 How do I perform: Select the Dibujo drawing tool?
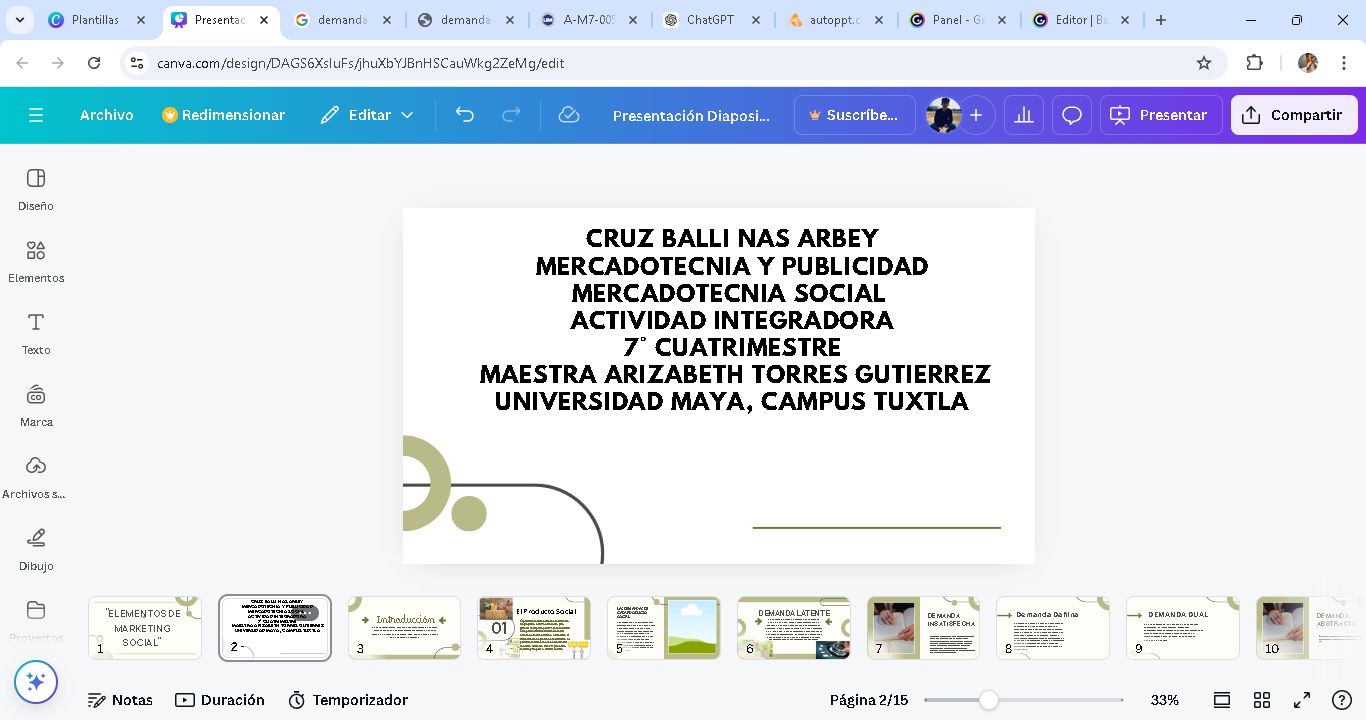36,549
